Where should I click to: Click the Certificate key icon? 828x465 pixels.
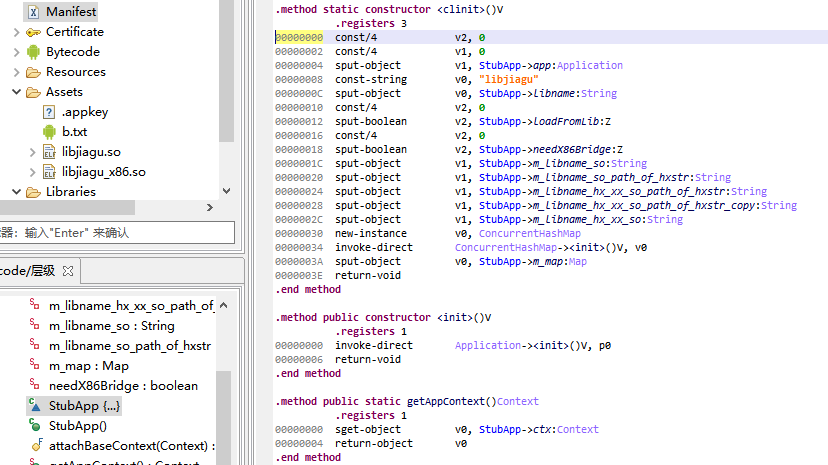(33, 32)
